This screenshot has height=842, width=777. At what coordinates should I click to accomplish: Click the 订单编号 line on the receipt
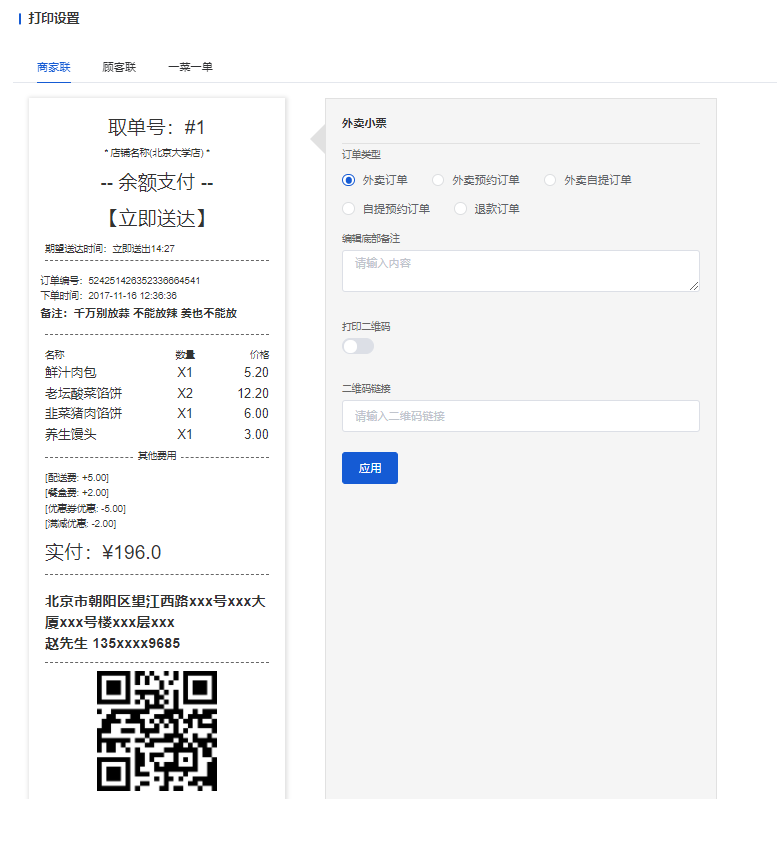[x=120, y=280]
